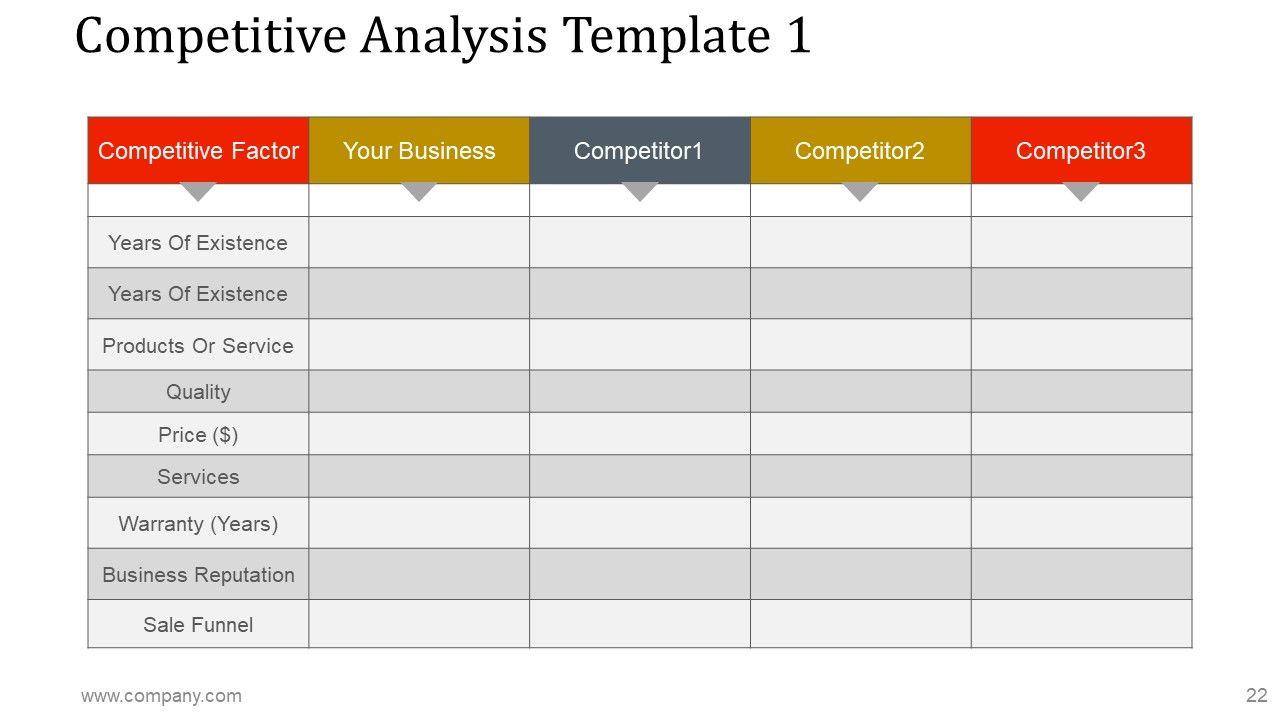This screenshot has width=1280, height=720.
Task: Select the Warranty (Years) row label
Action: coord(198,524)
